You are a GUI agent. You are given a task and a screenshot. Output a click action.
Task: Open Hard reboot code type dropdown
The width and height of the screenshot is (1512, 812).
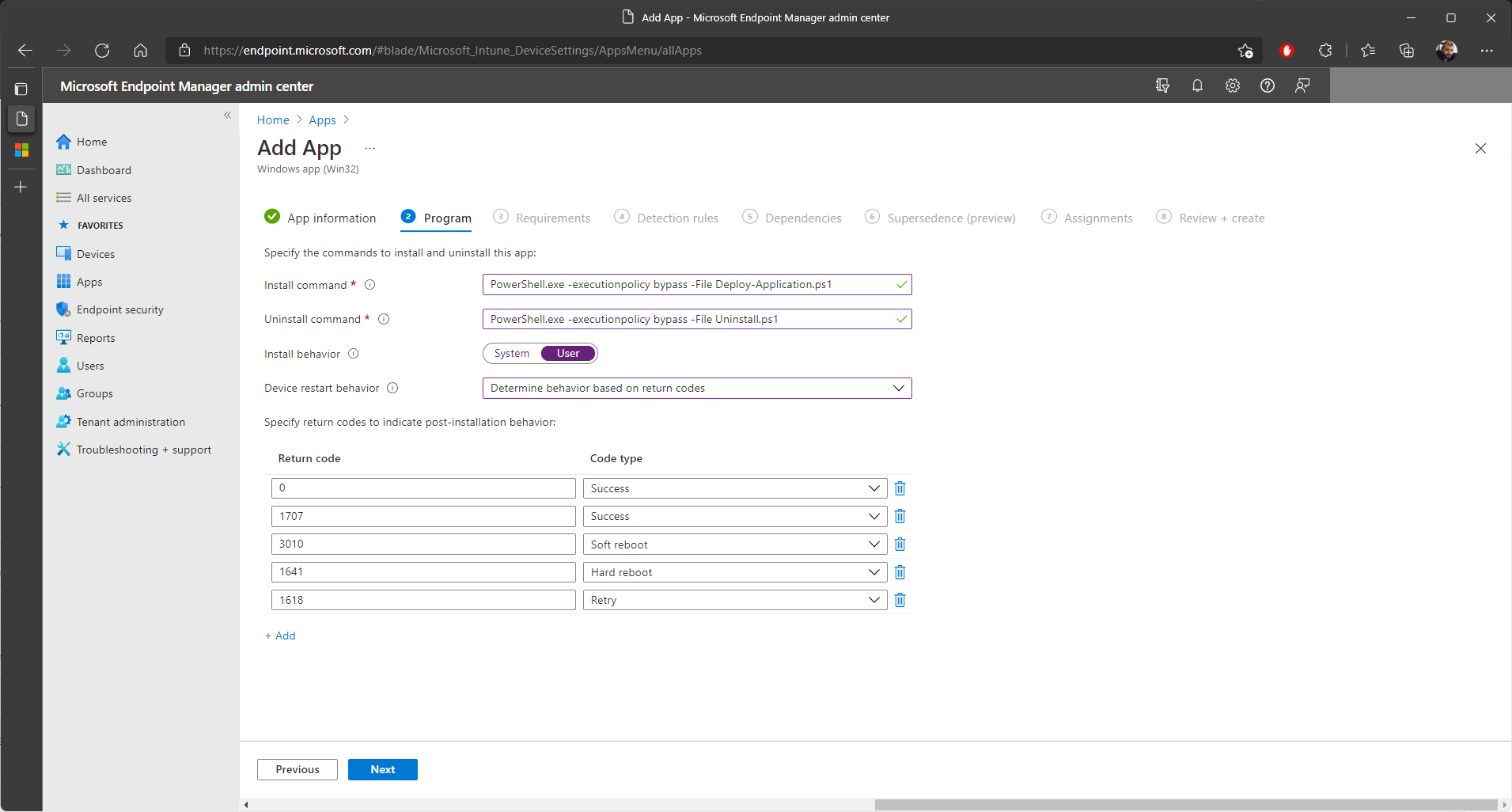[735, 572]
